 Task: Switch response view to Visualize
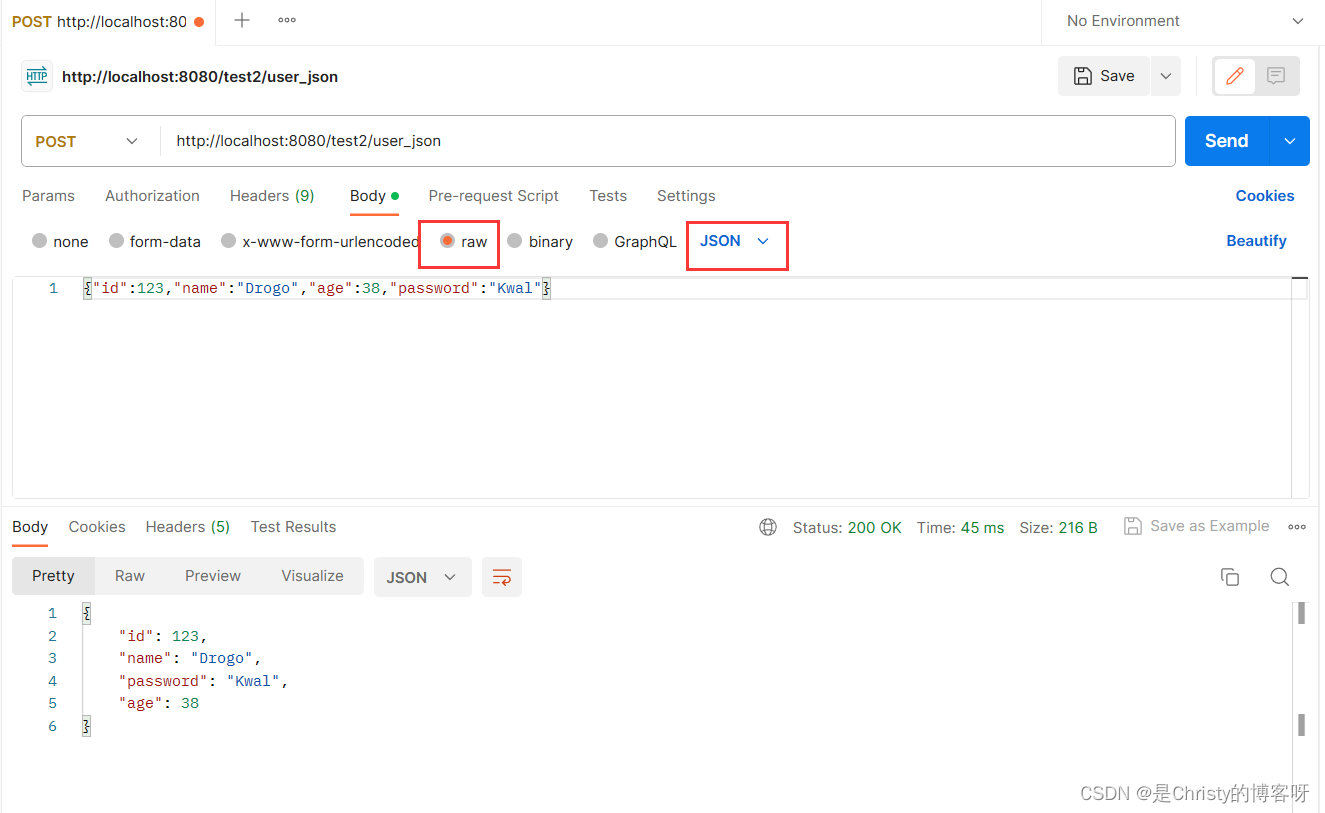coord(312,576)
